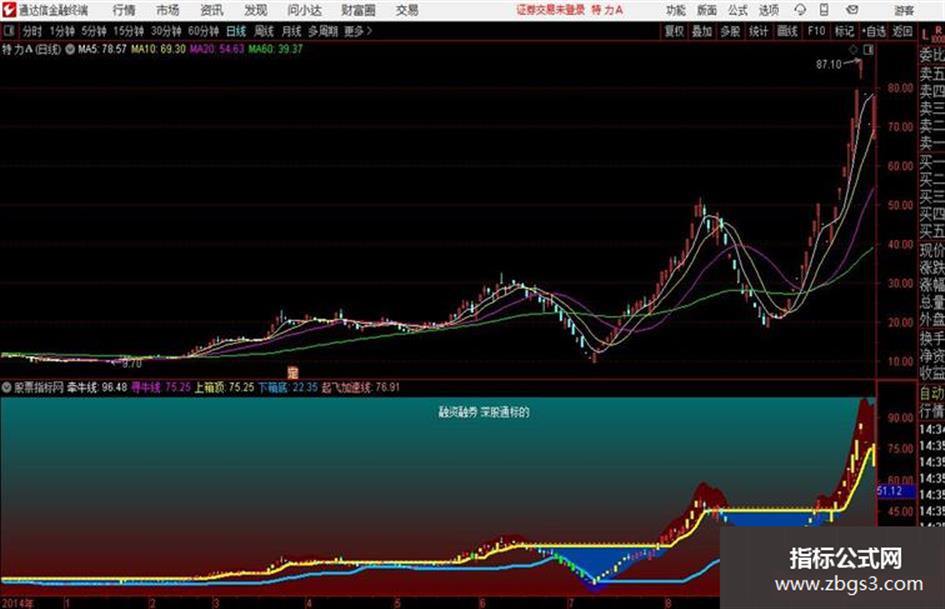Image resolution: width=945 pixels, height=609 pixels.
Task: Click the 融资融券 深股通标的 label
Action: tap(484, 412)
